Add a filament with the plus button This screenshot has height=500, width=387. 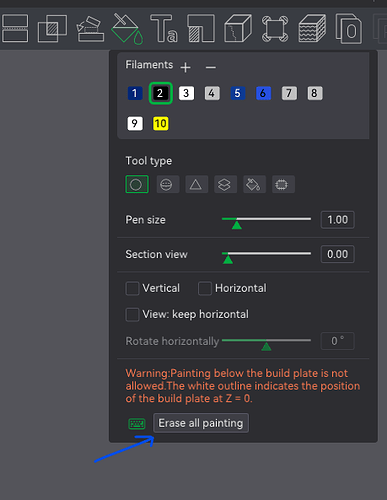(185, 67)
